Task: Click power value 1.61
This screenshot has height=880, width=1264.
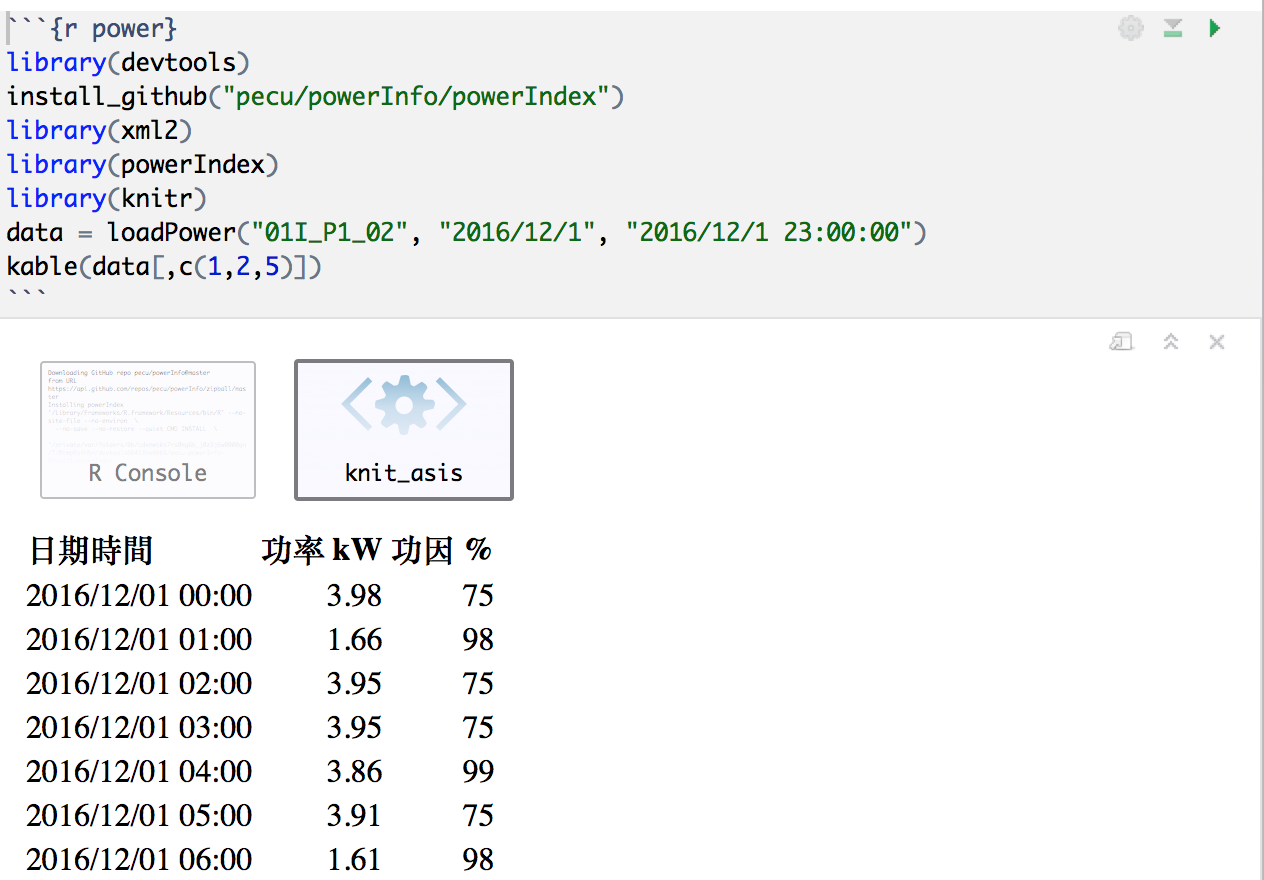Action: pyautogui.click(x=354, y=859)
